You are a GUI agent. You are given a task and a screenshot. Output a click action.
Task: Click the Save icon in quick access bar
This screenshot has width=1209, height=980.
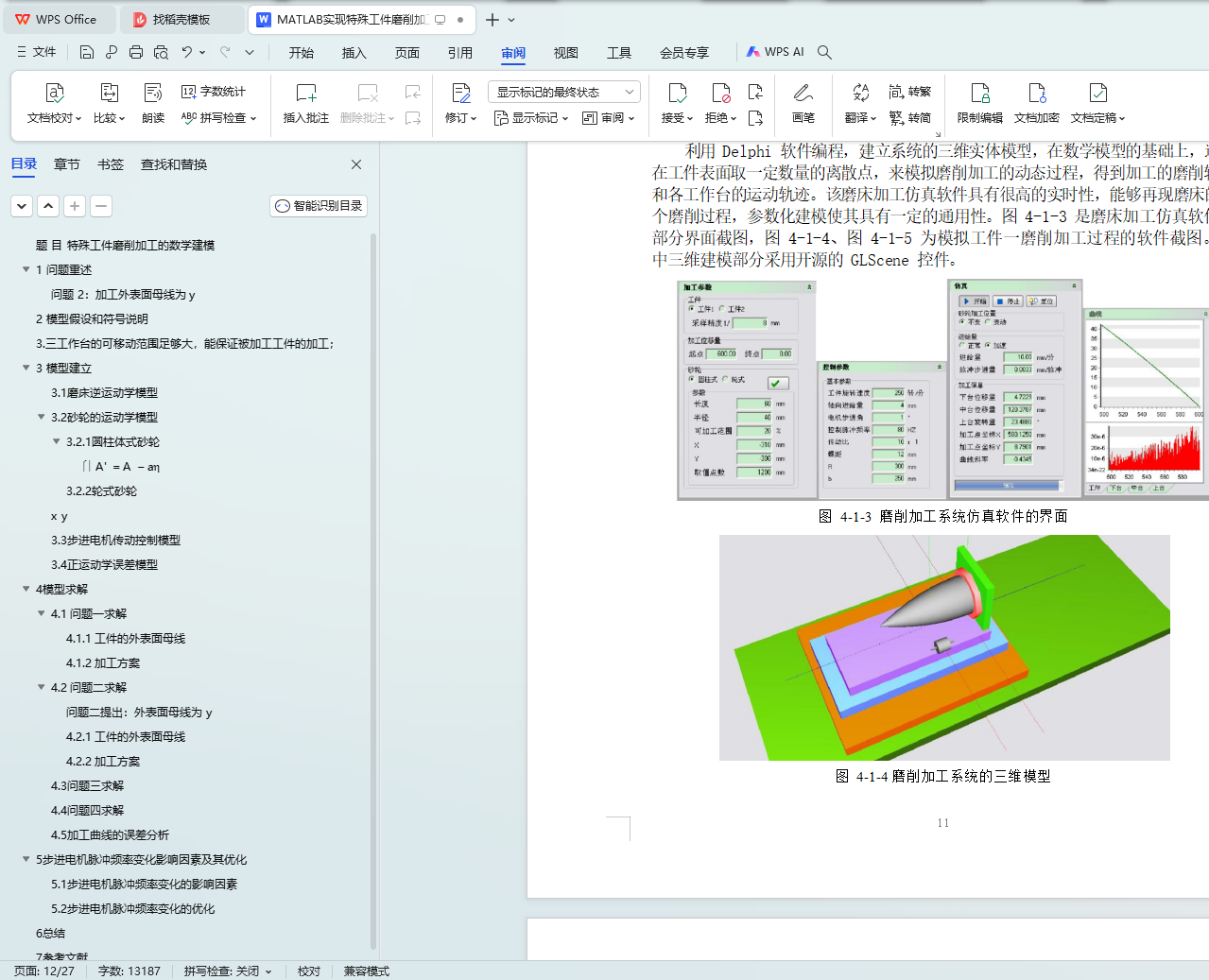pyautogui.click(x=87, y=52)
